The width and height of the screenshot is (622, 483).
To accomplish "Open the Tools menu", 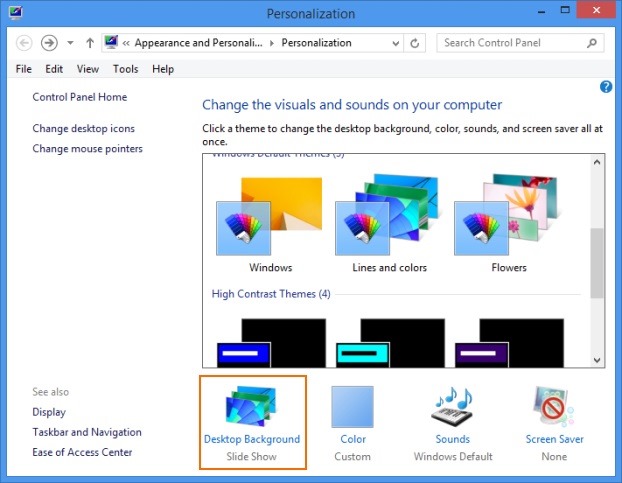I will 125,69.
